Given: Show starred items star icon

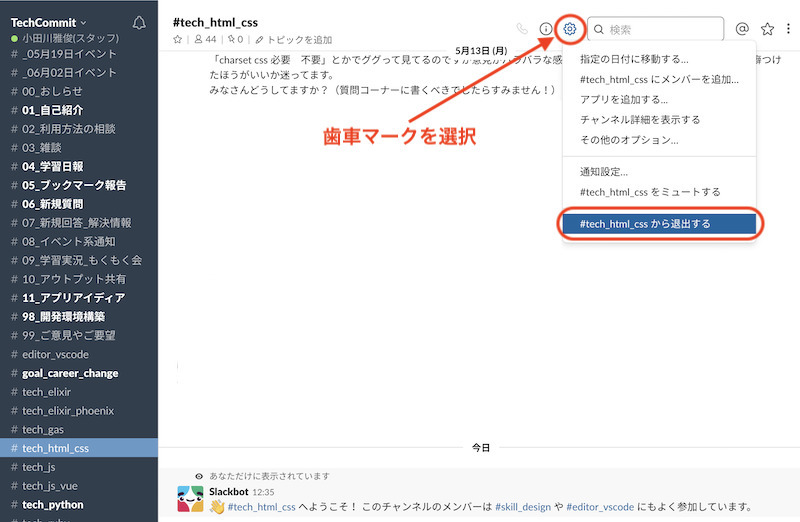Looking at the screenshot, I should pyautogui.click(x=767, y=29).
